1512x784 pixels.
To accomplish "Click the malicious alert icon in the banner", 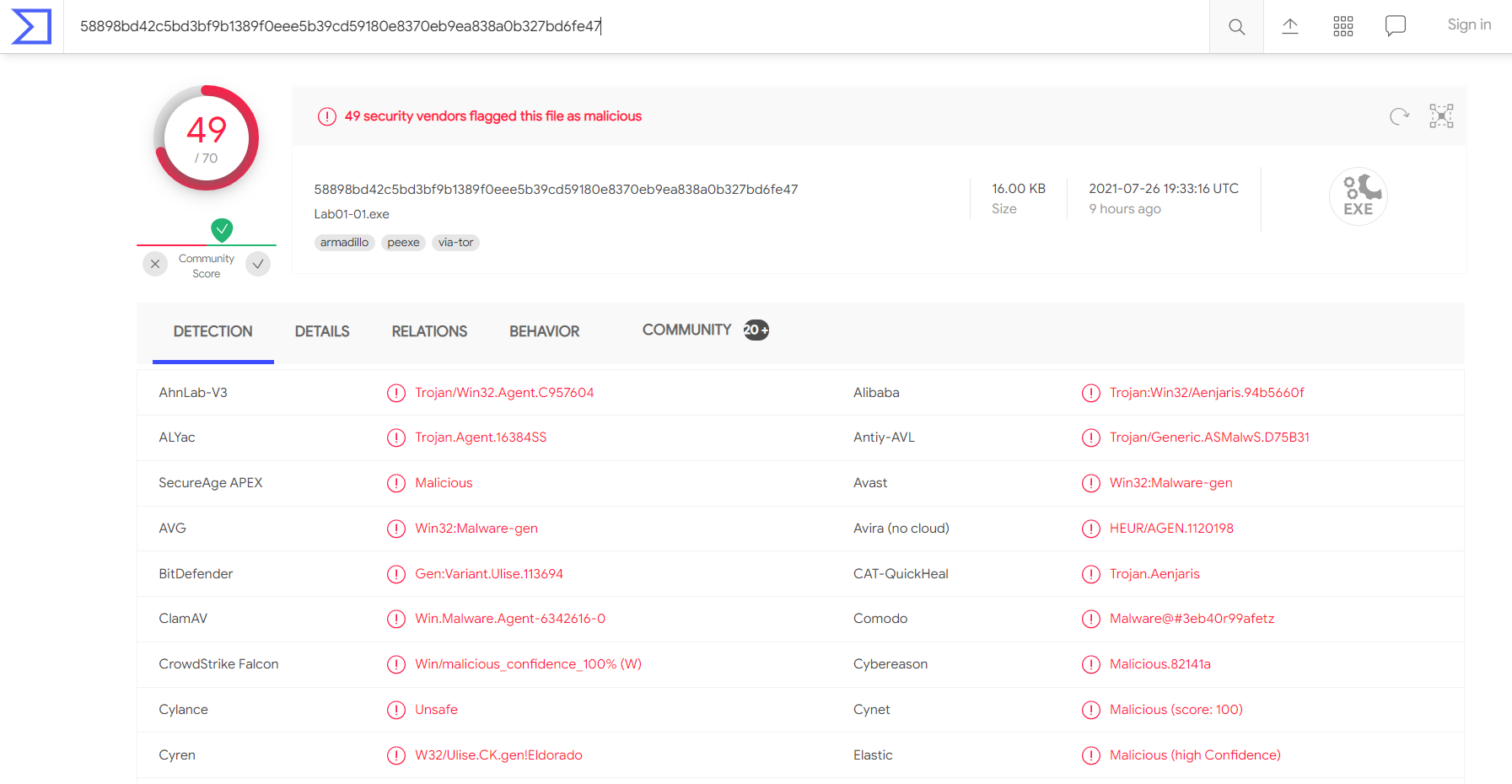I will click(x=327, y=116).
